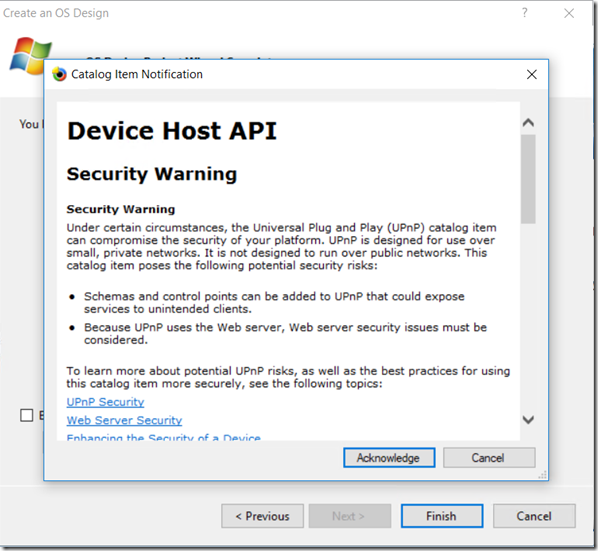The height and width of the screenshot is (551, 598).
Task: Click the Device Host API heading
Action: click(172, 131)
